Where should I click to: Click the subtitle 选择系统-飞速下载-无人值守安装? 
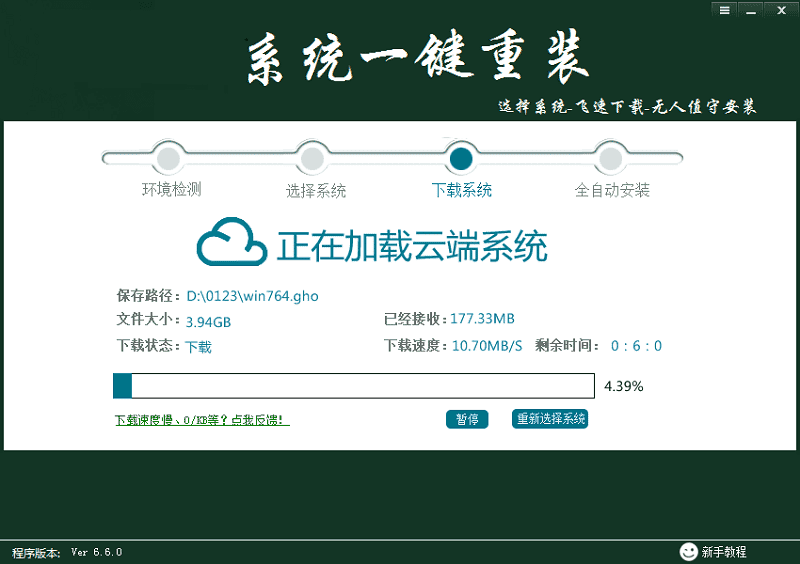(x=627, y=107)
